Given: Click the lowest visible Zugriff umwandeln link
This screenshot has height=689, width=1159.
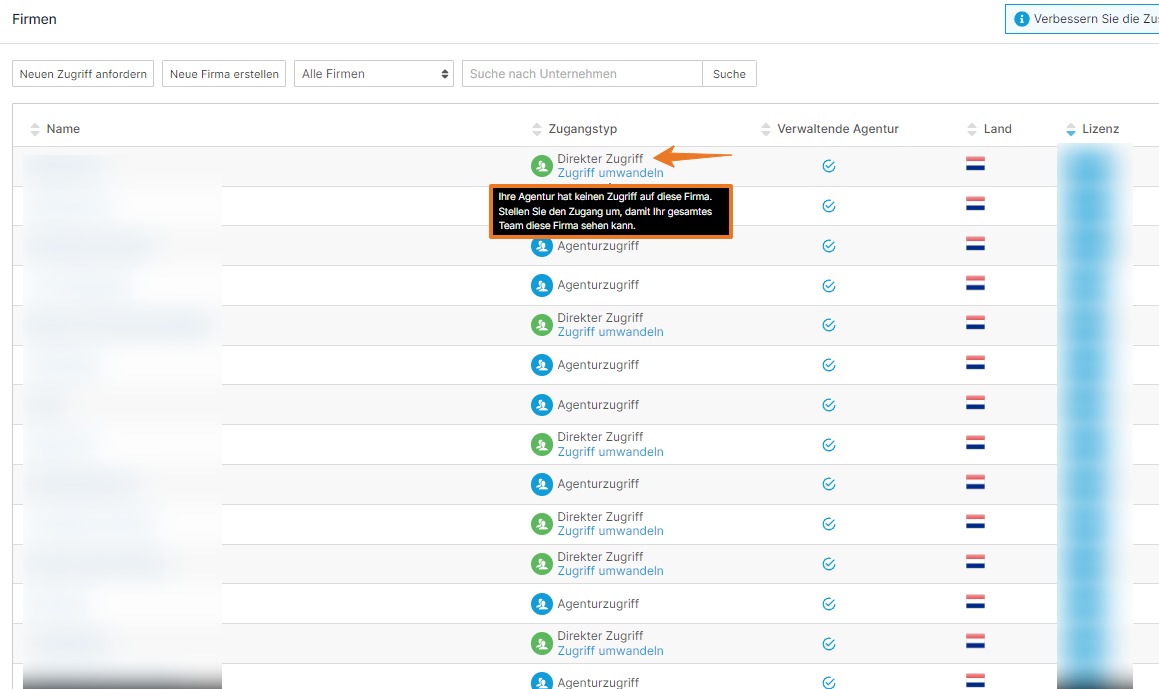Looking at the screenshot, I should (610, 651).
